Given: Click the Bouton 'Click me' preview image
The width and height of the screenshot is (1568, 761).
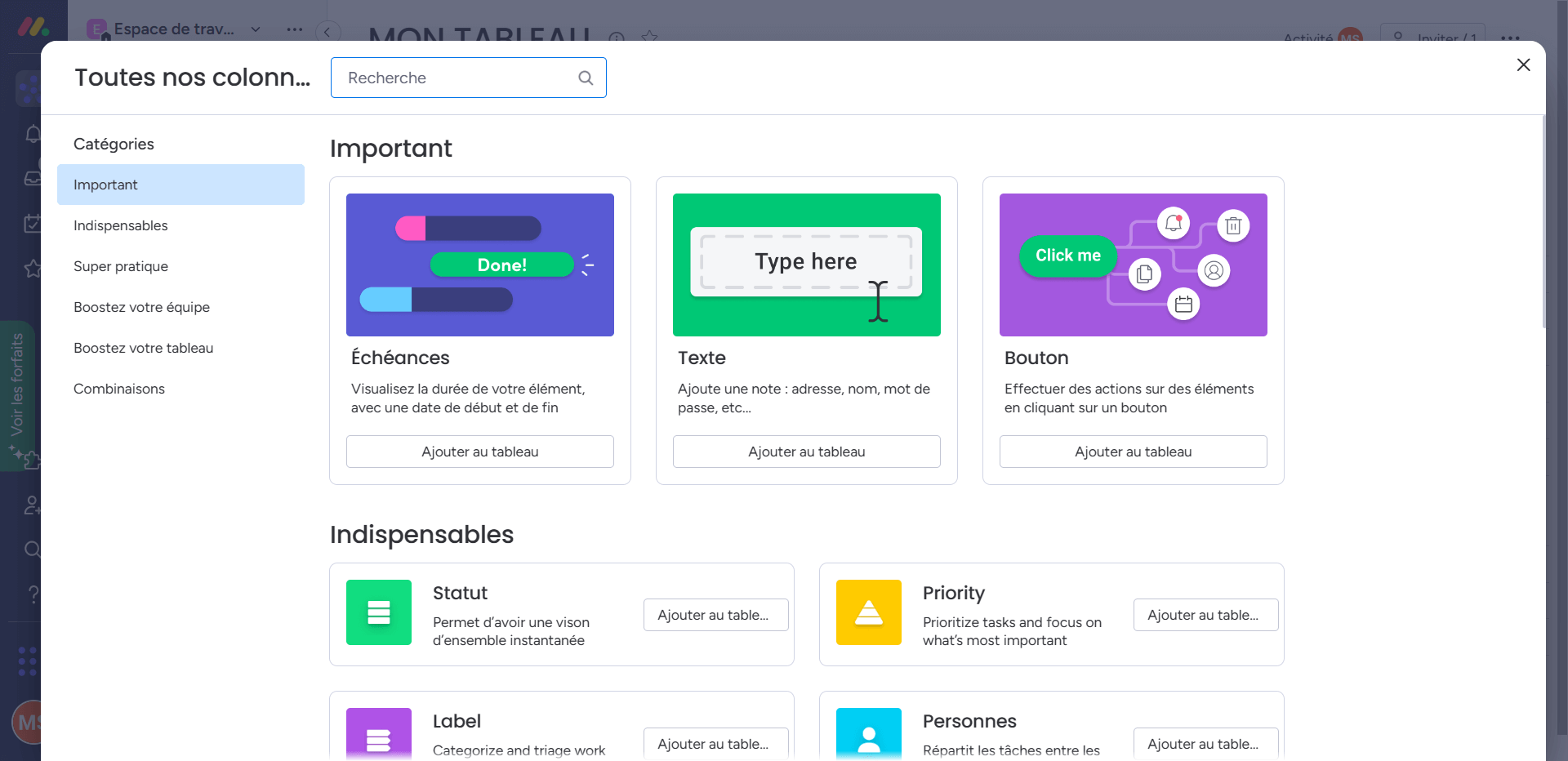Looking at the screenshot, I should tap(1133, 265).
